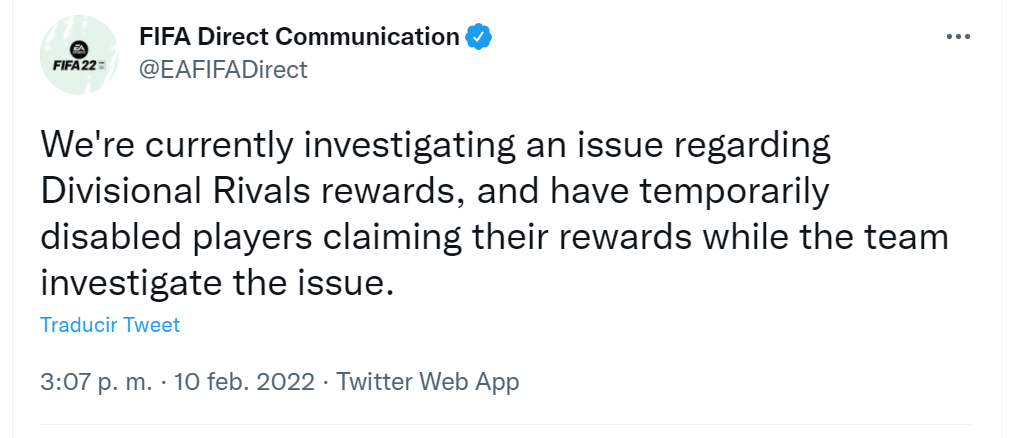
Task: Open the 3:07 p. m. timestamp
Action: 95,382
